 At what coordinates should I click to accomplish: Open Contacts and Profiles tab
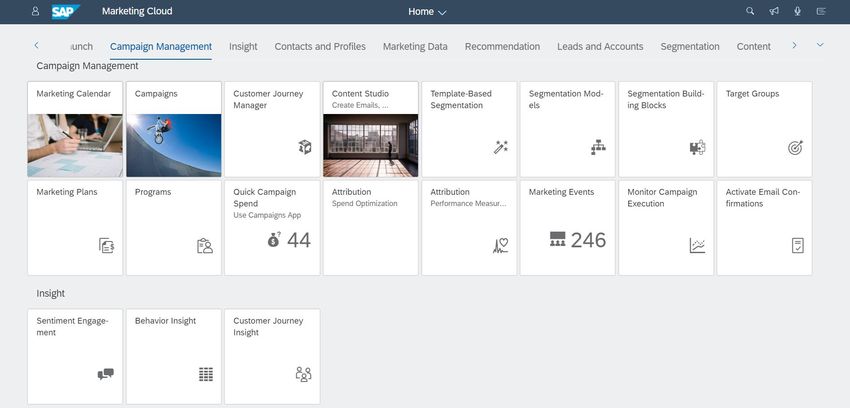(x=320, y=47)
